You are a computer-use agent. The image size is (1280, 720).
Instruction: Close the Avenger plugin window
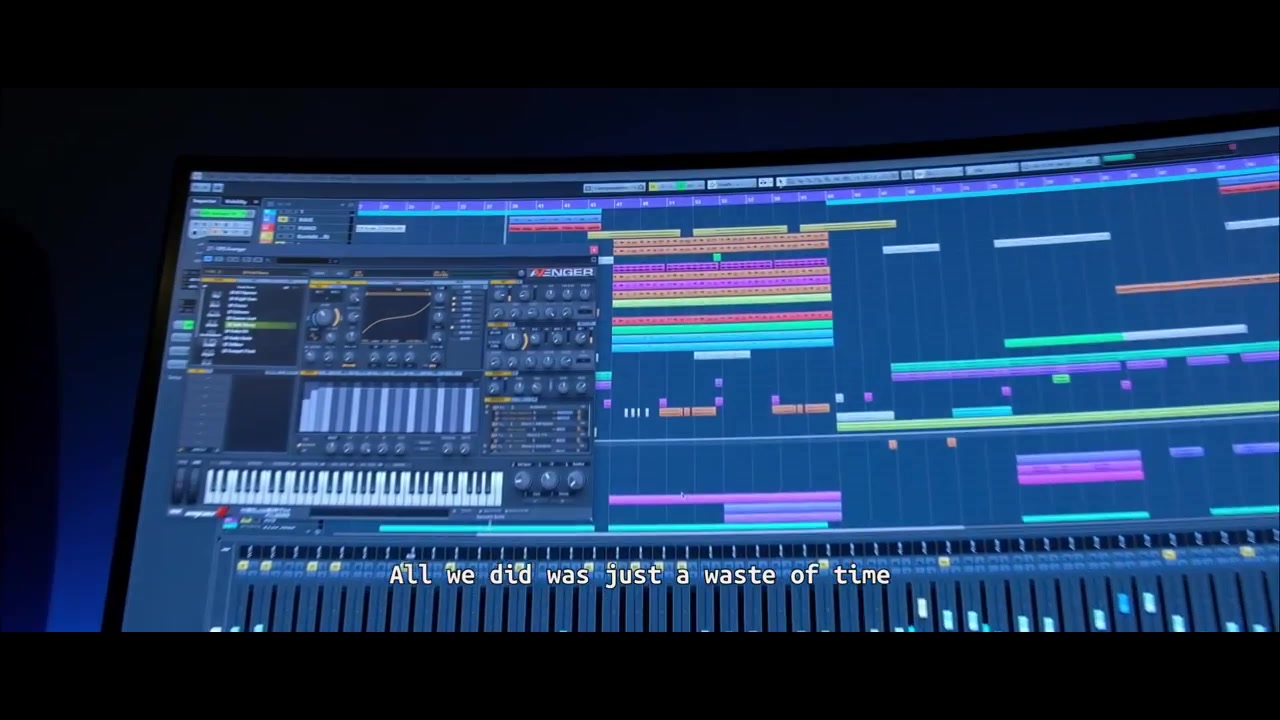click(x=593, y=250)
